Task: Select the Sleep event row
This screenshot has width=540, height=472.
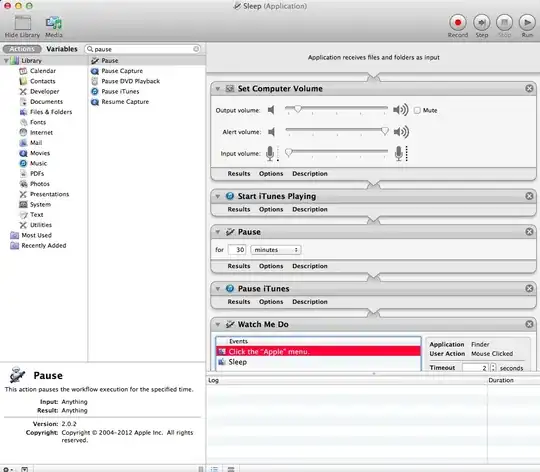Action: [318, 362]
